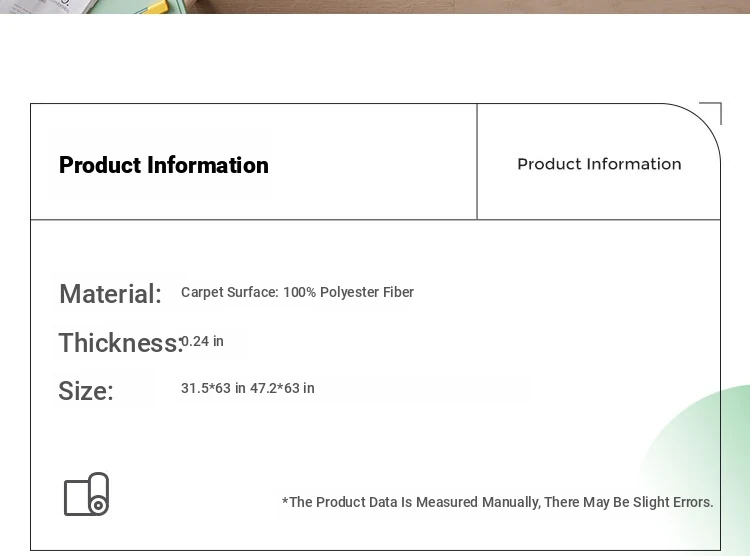Click the vertical divider between header cells
This screenshot has height=556, width=750.
[x=477, y=162]
